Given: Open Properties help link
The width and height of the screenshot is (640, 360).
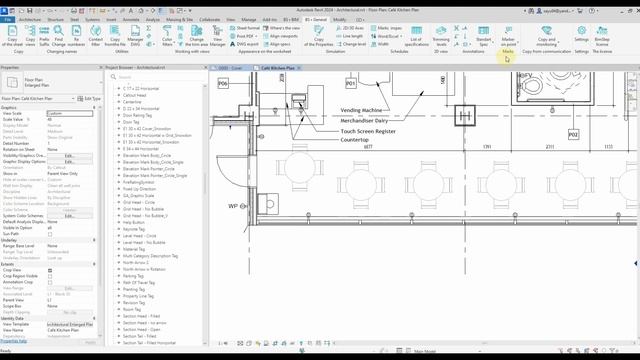Looking at the screenshot, I should (x=13, y=341).
